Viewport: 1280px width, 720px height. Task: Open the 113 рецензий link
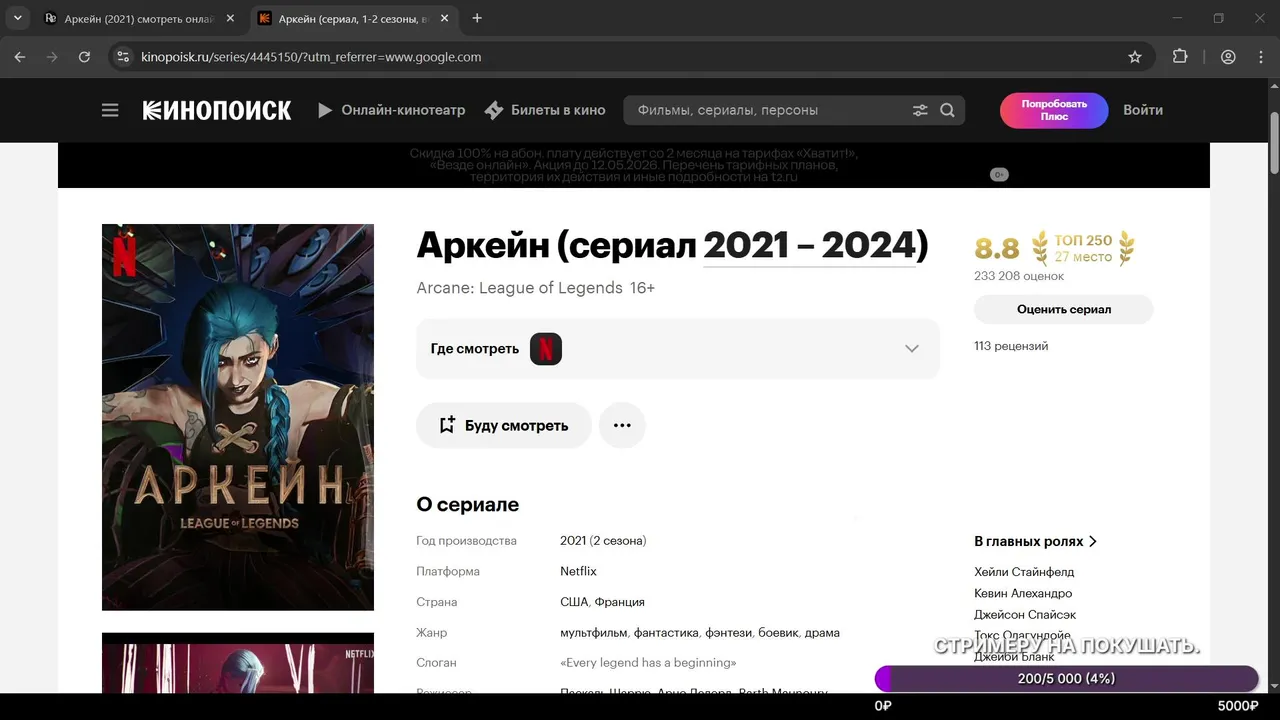click(x=1011, y=346)
